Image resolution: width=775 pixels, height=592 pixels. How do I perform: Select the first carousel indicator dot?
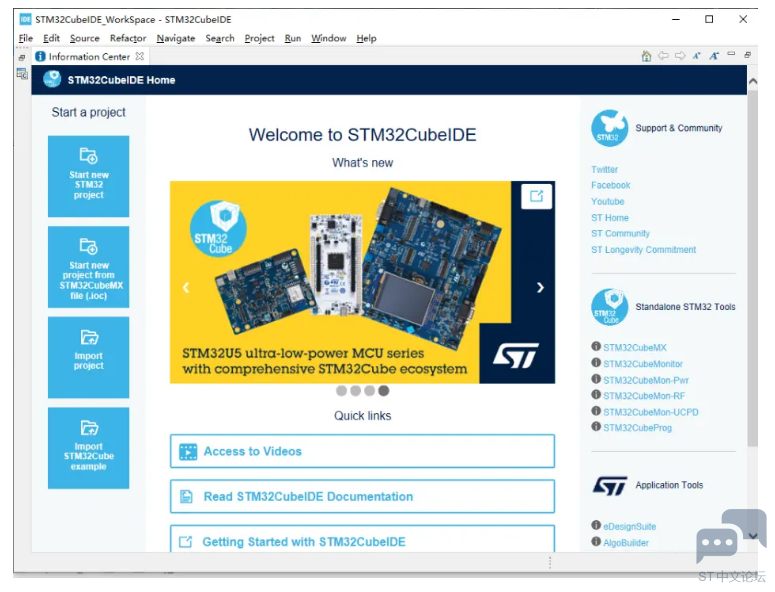tap(342, 391)
